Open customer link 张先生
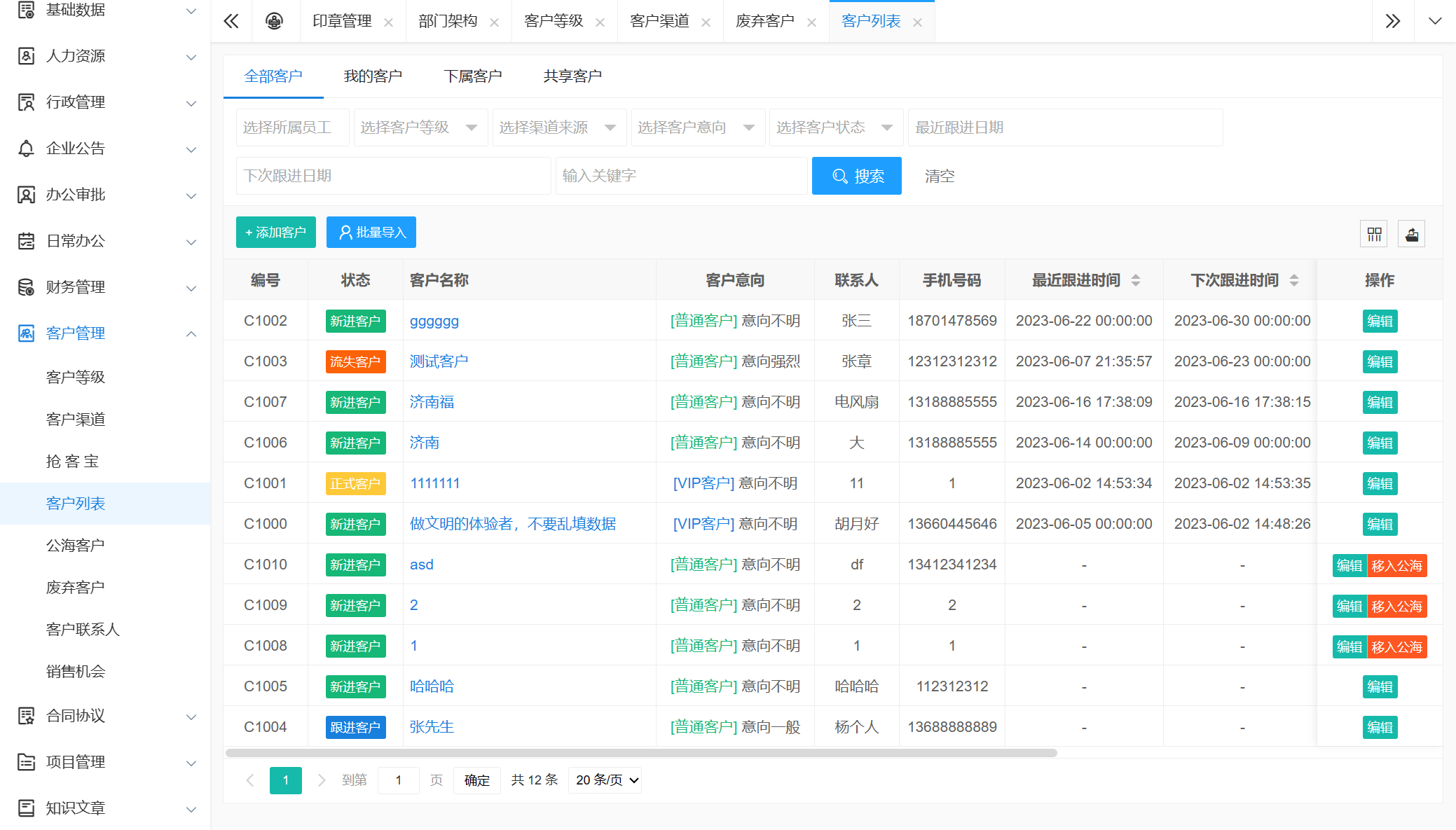Screen dimensions: 1456x830 [432, 727]
